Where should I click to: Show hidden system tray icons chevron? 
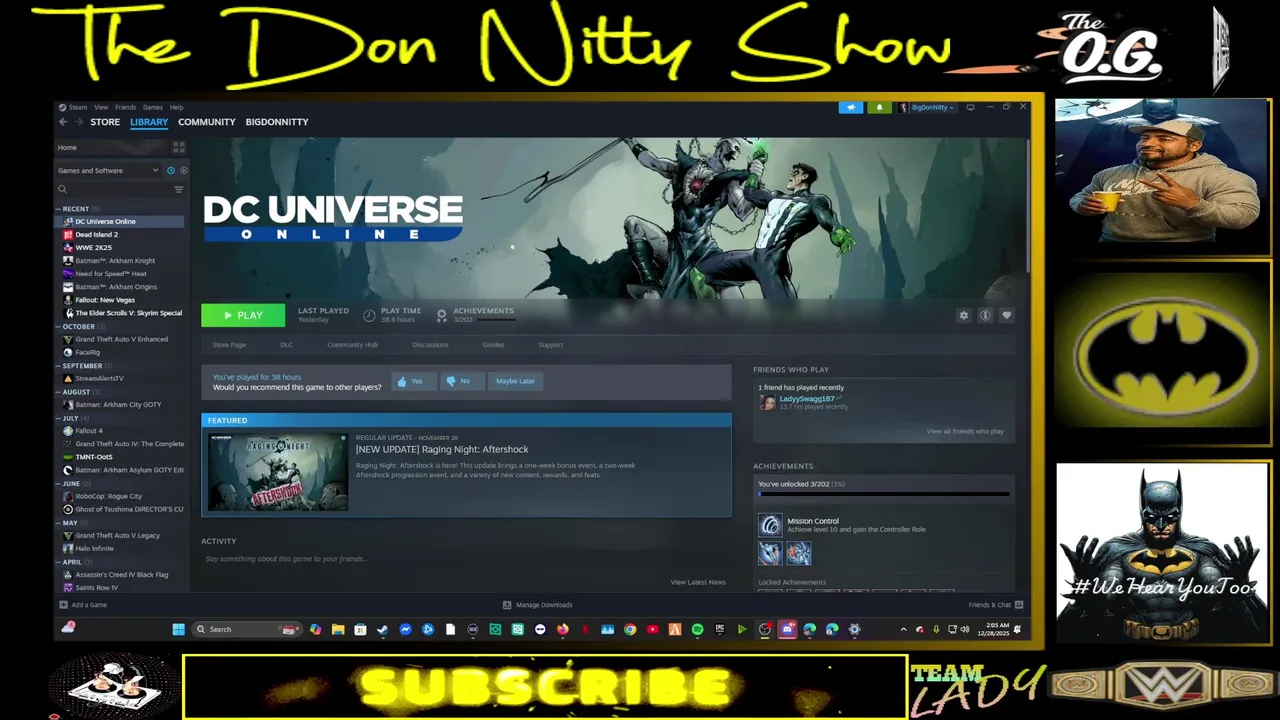tap(903, 629)
